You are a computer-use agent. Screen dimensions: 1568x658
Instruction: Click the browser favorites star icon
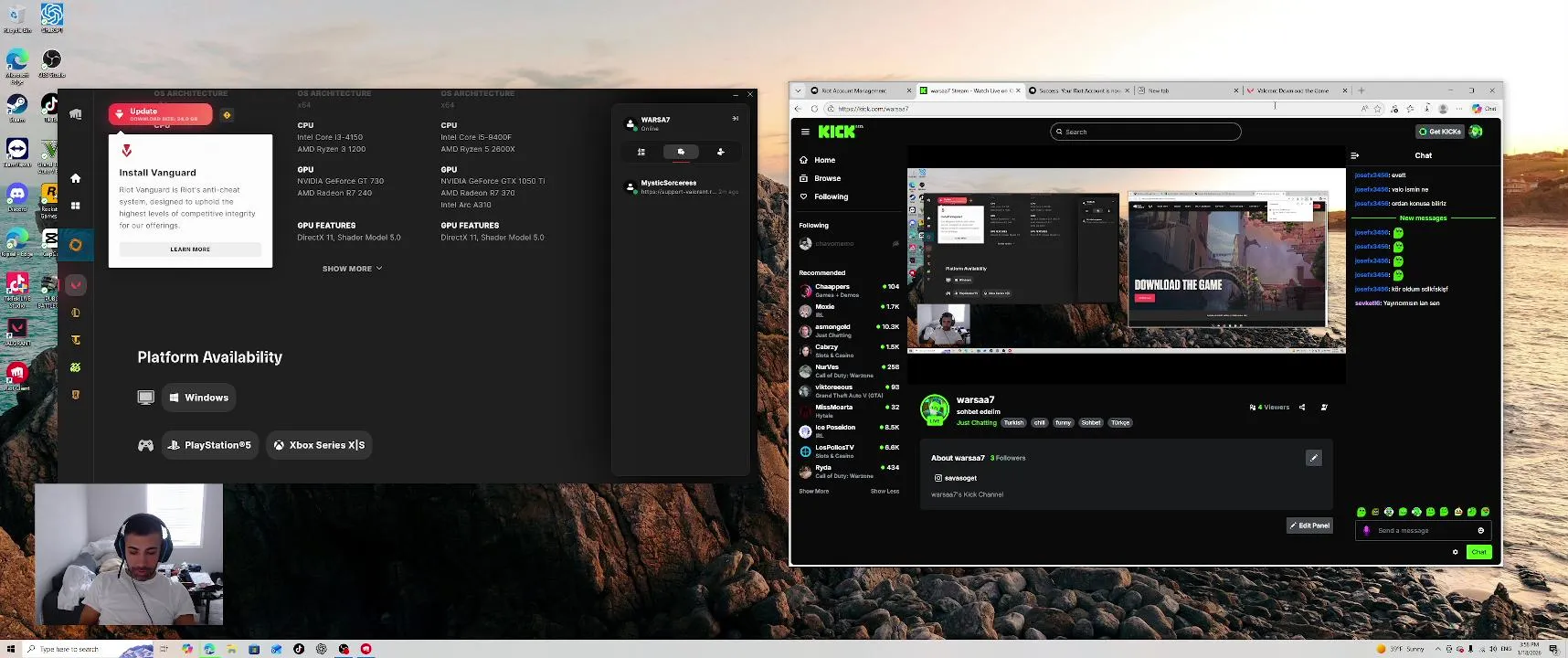1378,109
